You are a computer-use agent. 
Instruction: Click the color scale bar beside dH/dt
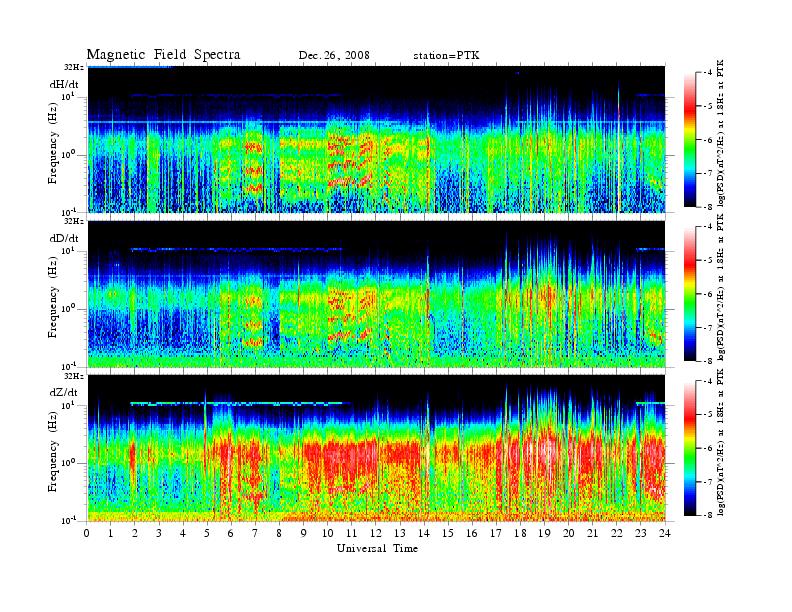689,139
